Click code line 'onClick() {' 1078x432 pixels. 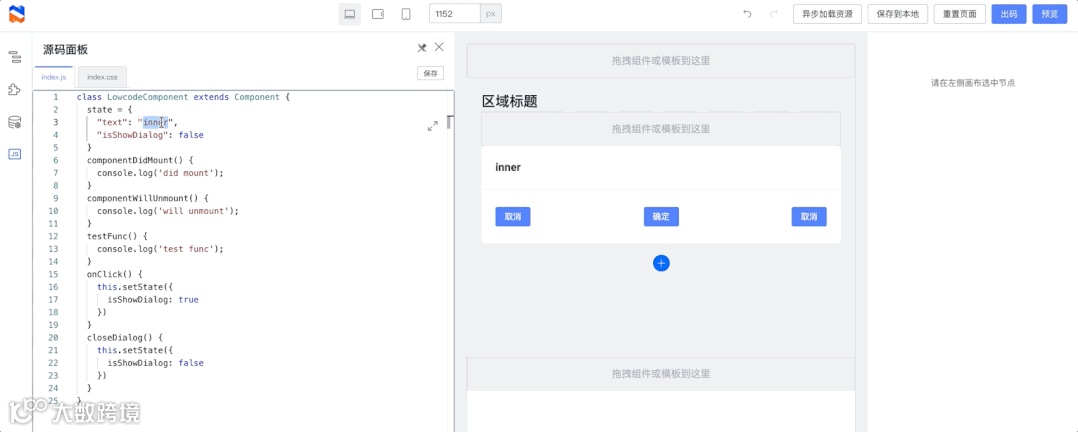click(114, 274)
